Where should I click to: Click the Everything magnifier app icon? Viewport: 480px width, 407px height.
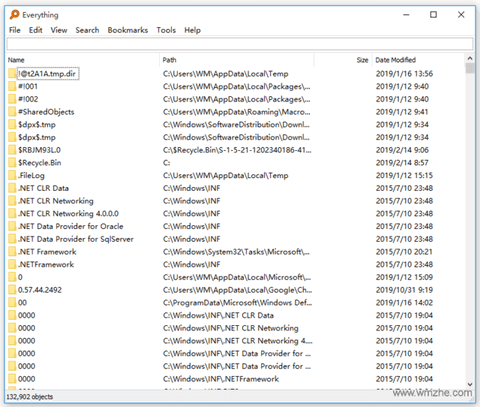(14, 15)
